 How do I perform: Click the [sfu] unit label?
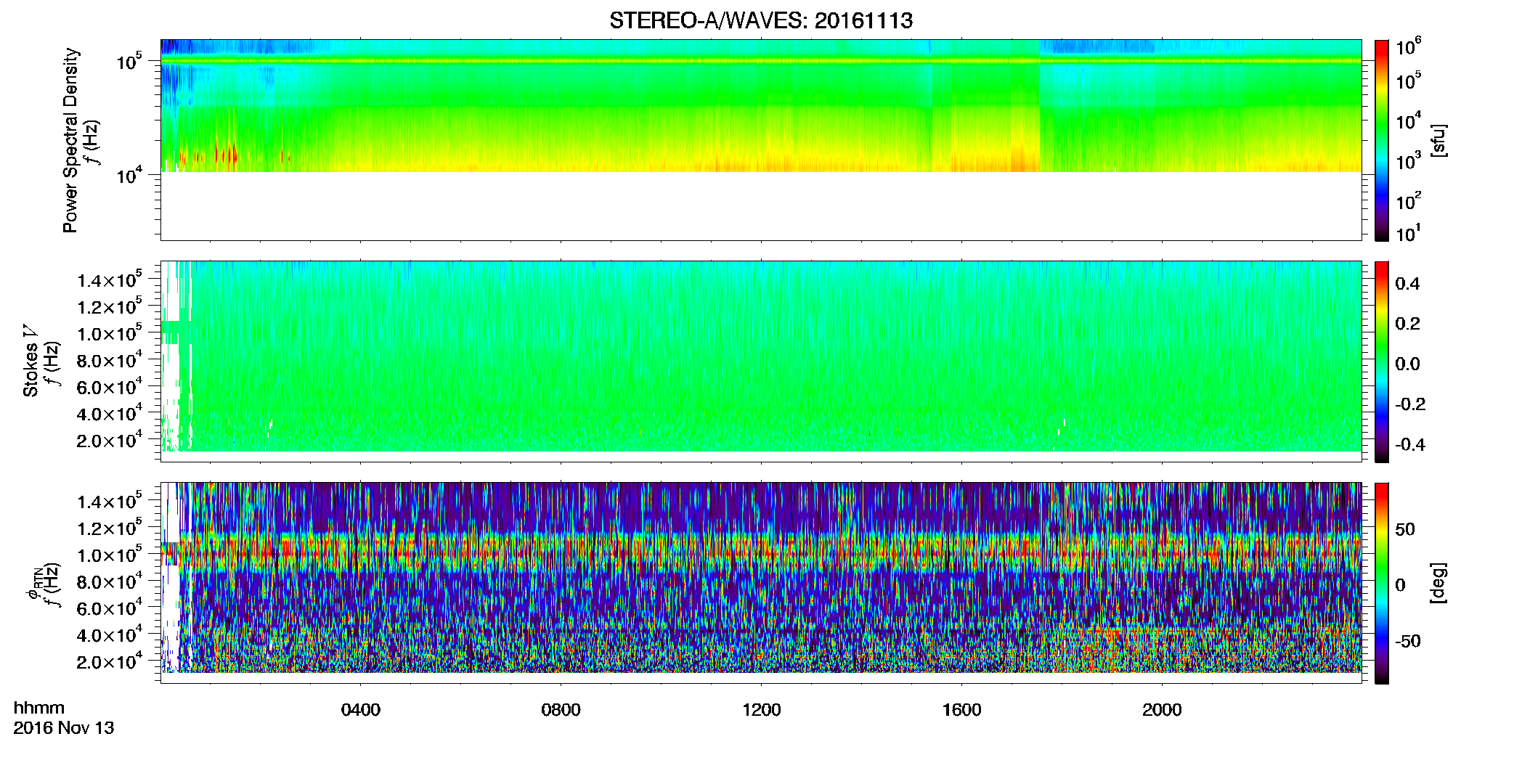pos(1438,140)
